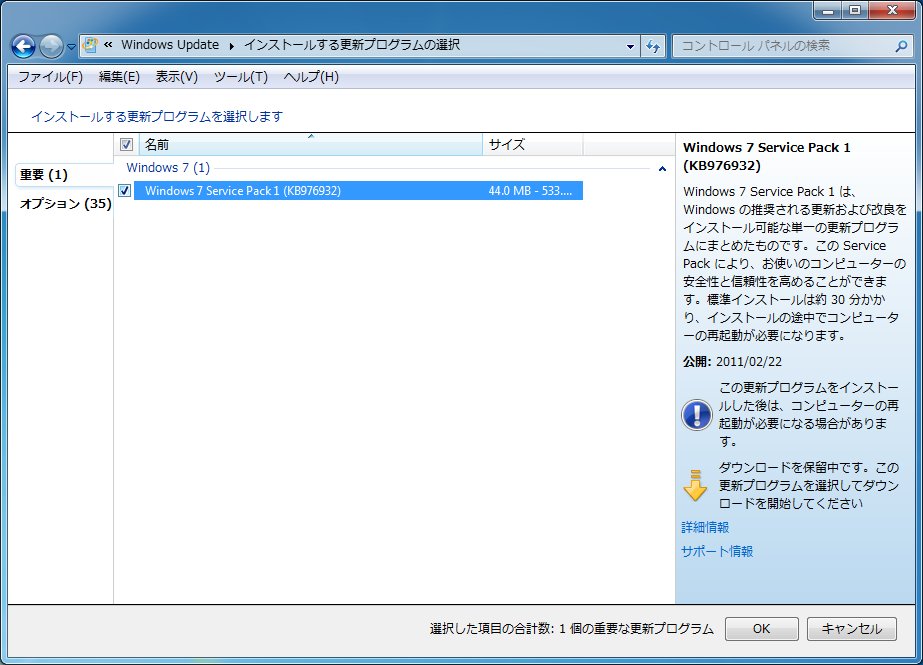The image size is (923, 665).
Task: Click the OK button
Action: pyautogui.click(x=762, y=629)
